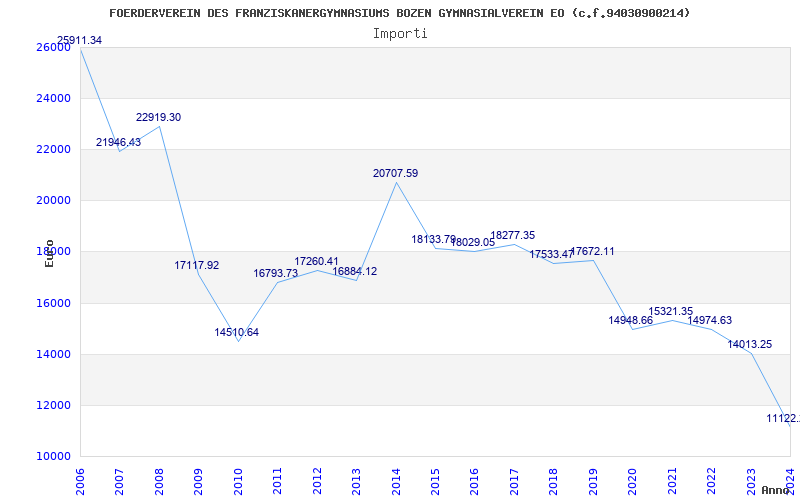800x500 pixels.
Task: Click the 26000 y-axis tick label
Action: pos(53,47)
